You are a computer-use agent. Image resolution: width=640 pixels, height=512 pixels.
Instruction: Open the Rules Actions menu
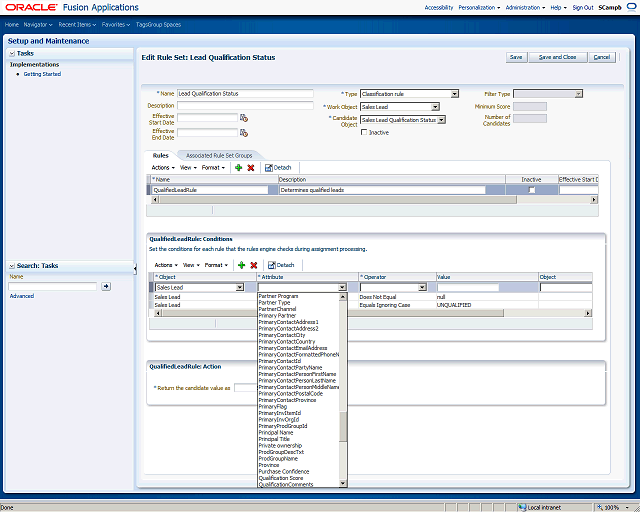click(163, 167)
